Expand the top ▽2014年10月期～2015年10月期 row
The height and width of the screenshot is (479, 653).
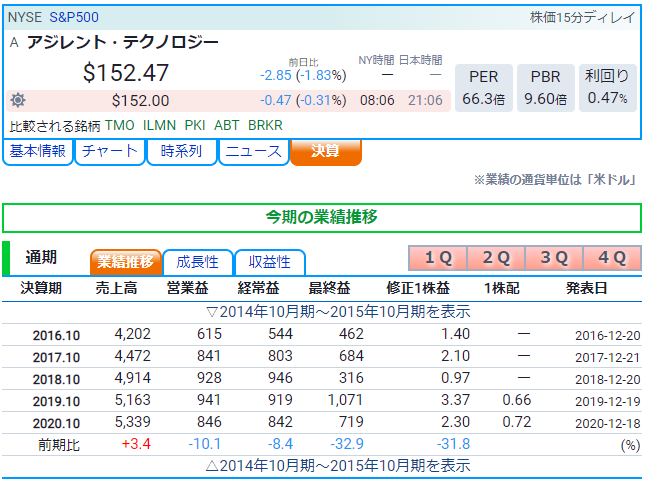click(x=338, y=312)
